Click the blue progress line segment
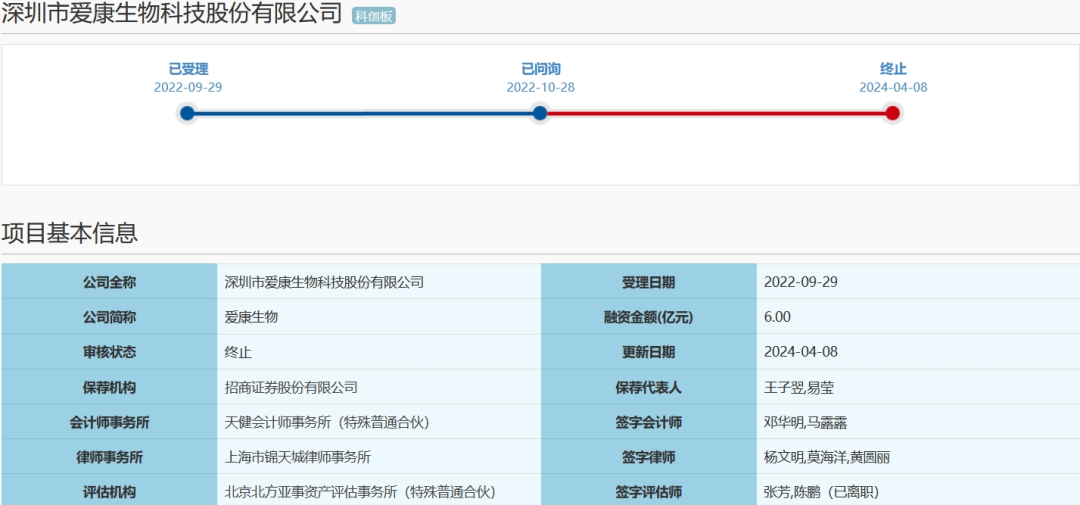 (x=363, y=113)
